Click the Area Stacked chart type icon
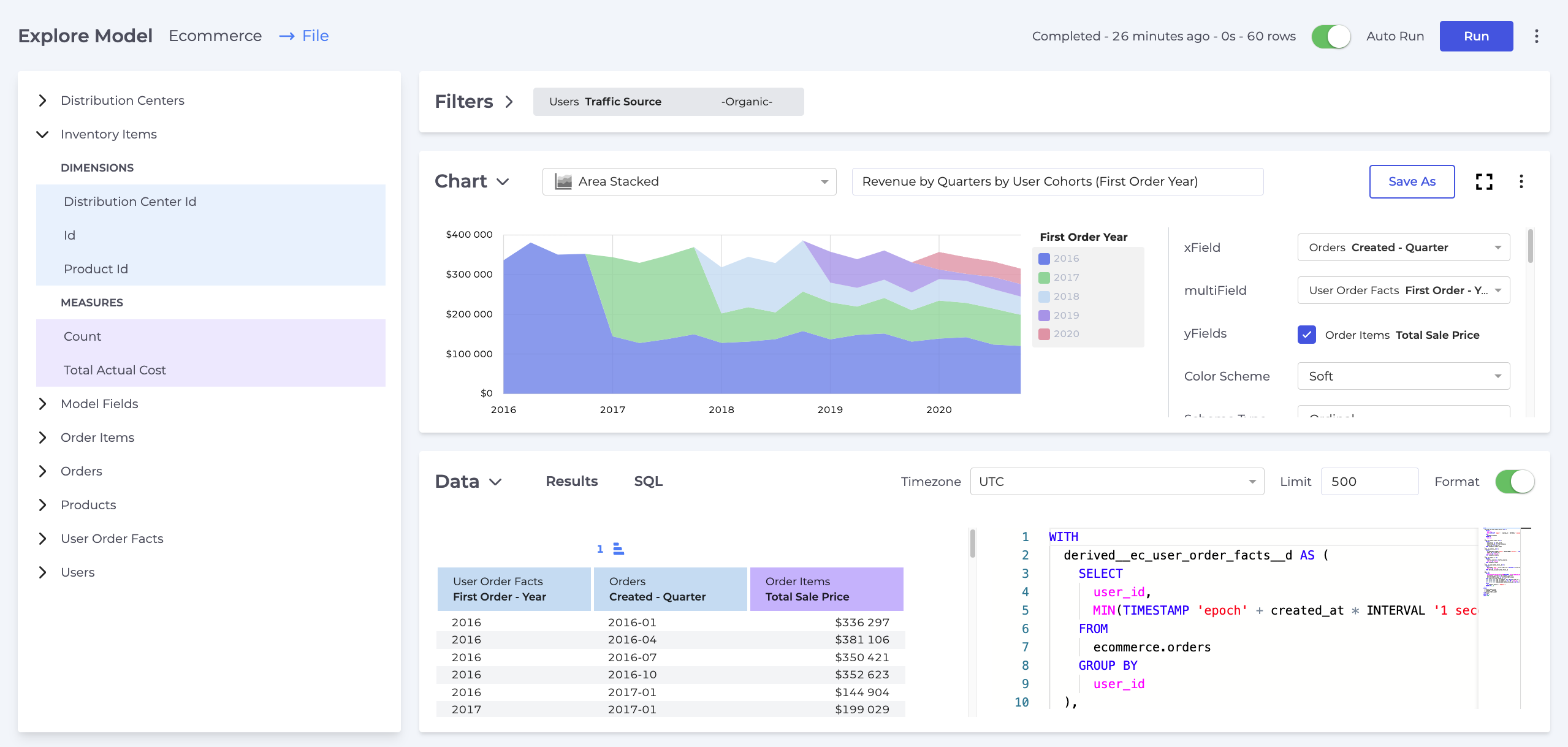The width and height of the screenshot is (1568, 747). pyautogui.click(x=563, y=181)
